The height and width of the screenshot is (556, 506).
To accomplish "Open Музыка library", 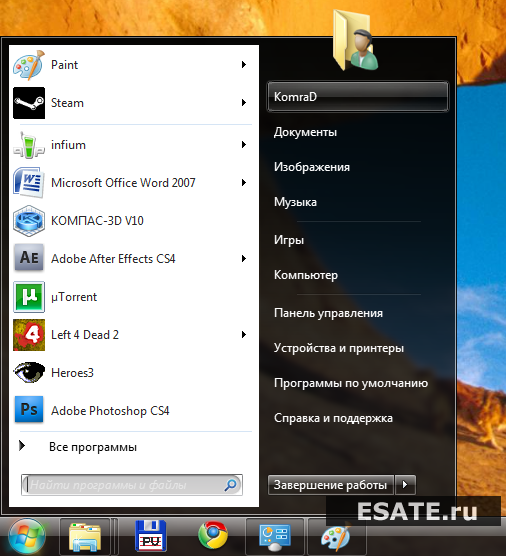I will tap(295, 202).
